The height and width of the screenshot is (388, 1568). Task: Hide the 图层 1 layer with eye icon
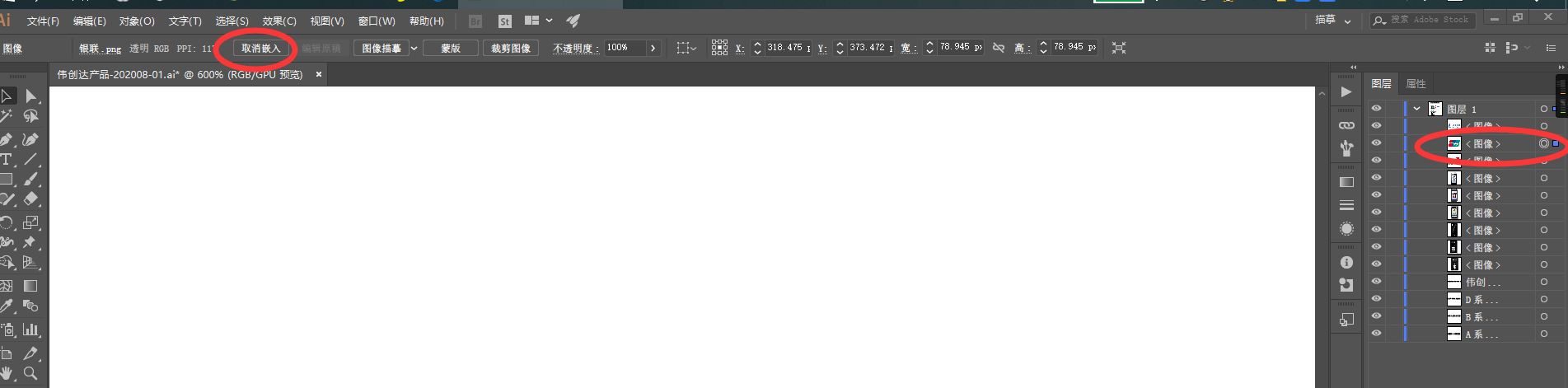(x=1376, y=109)
